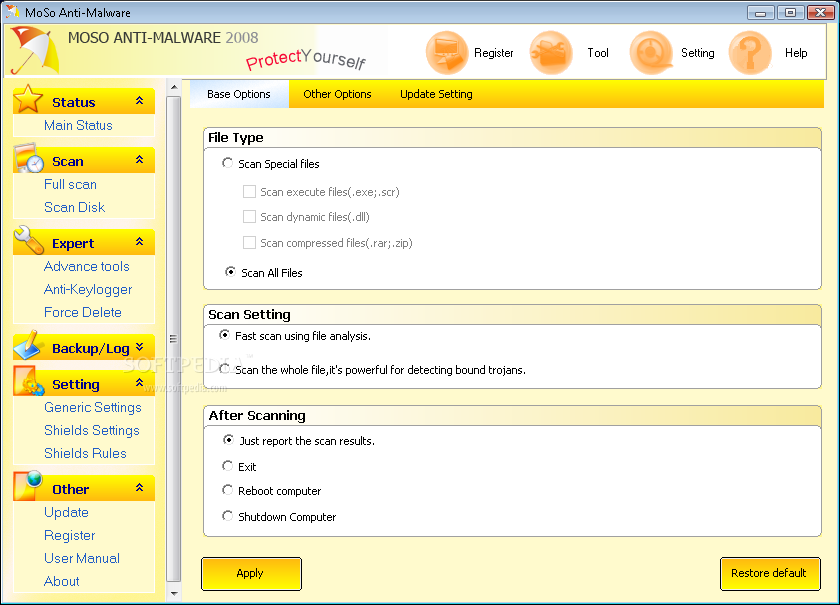Select the Shutdown Computer option
Image resolution: width=840 pixels, height=605 pixels.
point(227,516)
